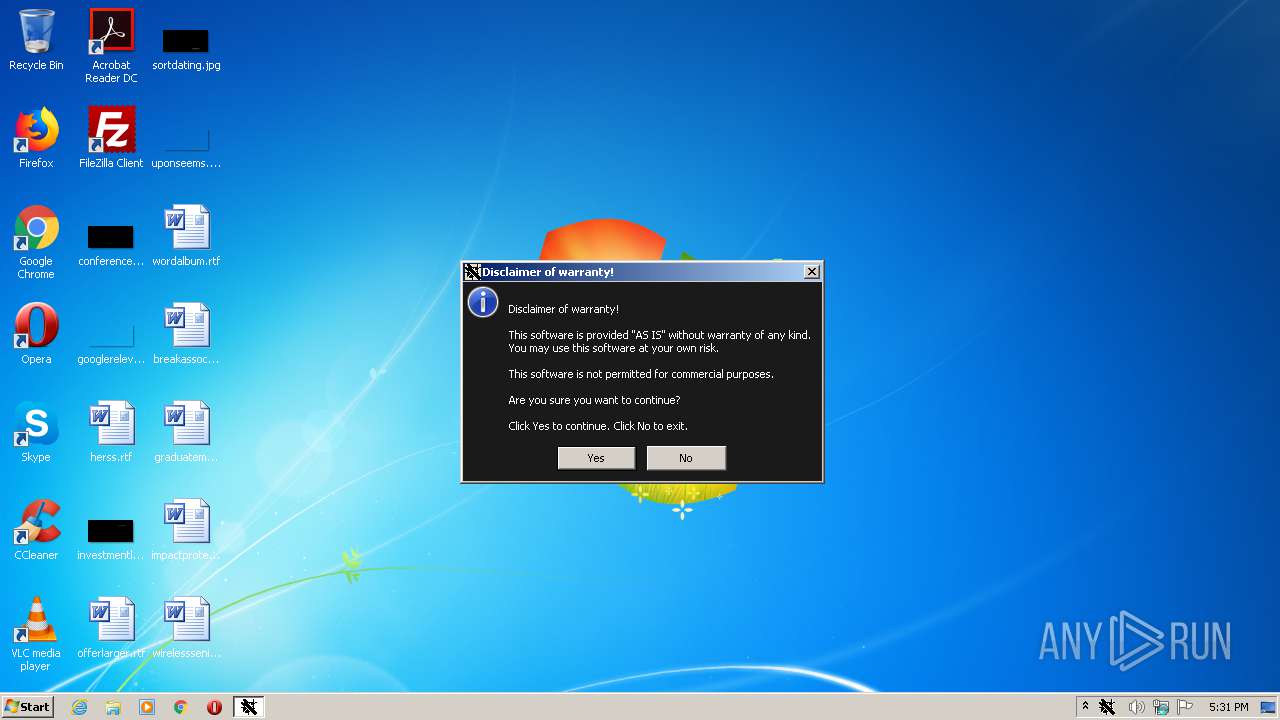Click the 5:31 PM clock
1280x720 pixels.
pyautogui.click(x=1228, y=707)
